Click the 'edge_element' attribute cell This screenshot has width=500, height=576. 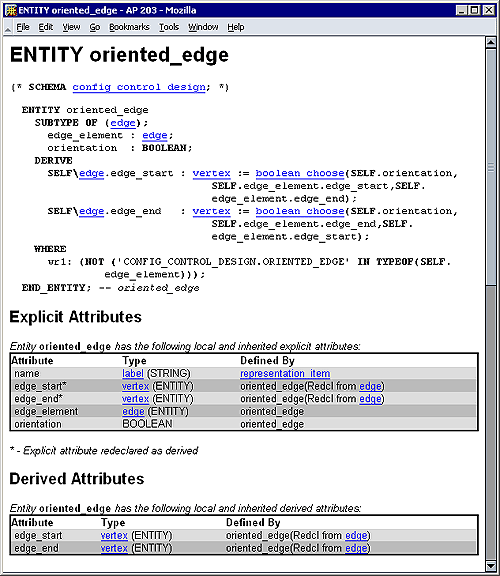pos(46,411)
